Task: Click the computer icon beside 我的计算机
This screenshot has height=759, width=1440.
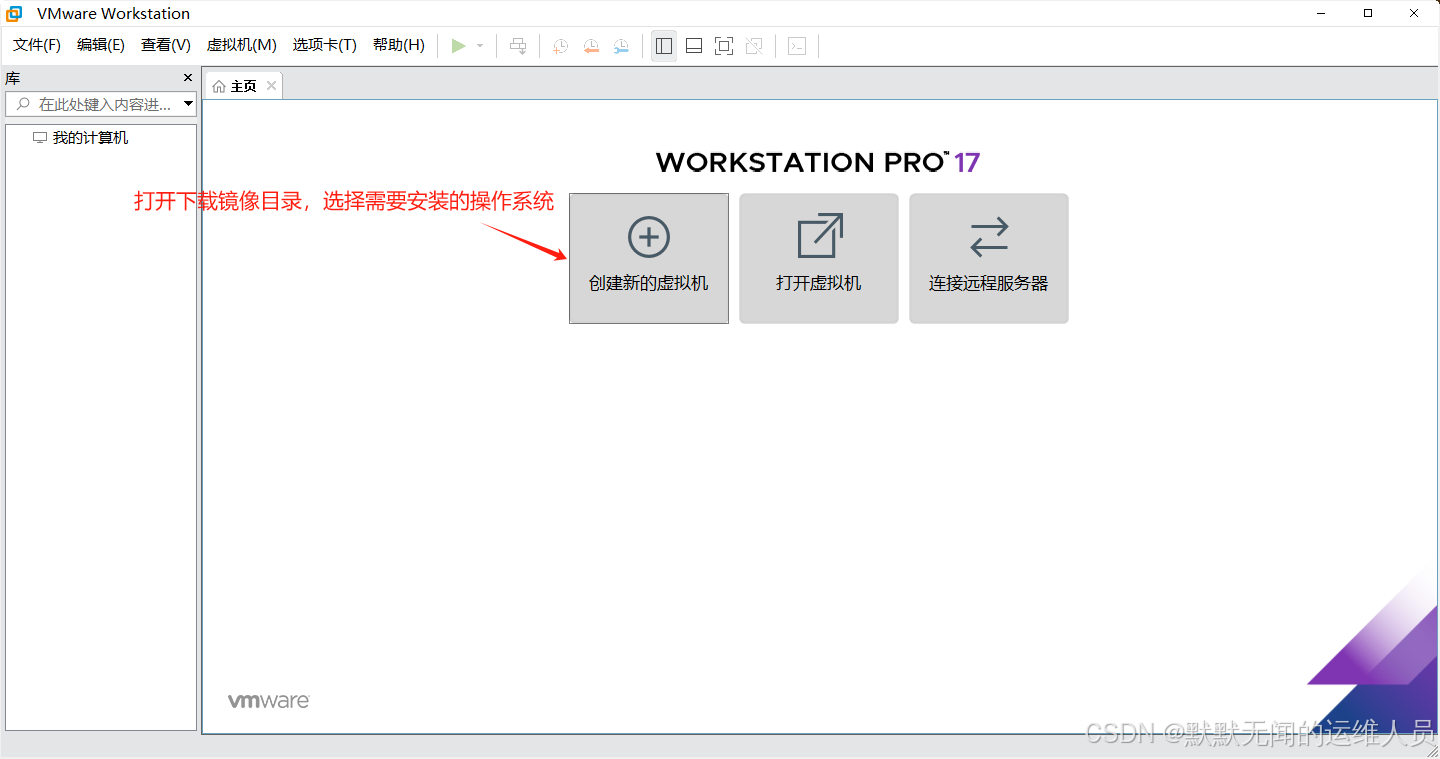Action: [40, 138]
